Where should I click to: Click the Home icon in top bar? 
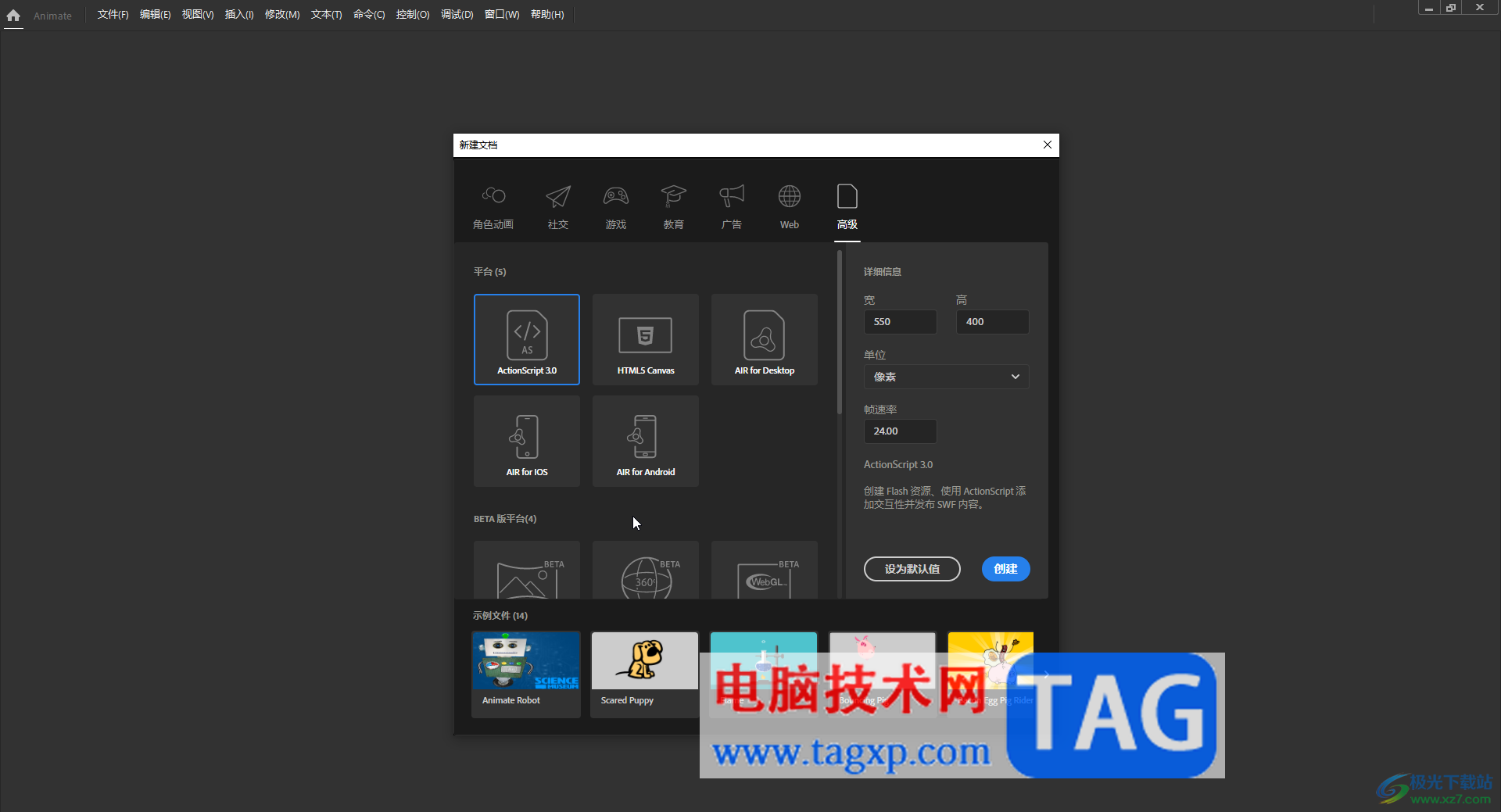(x=13, y=15)
